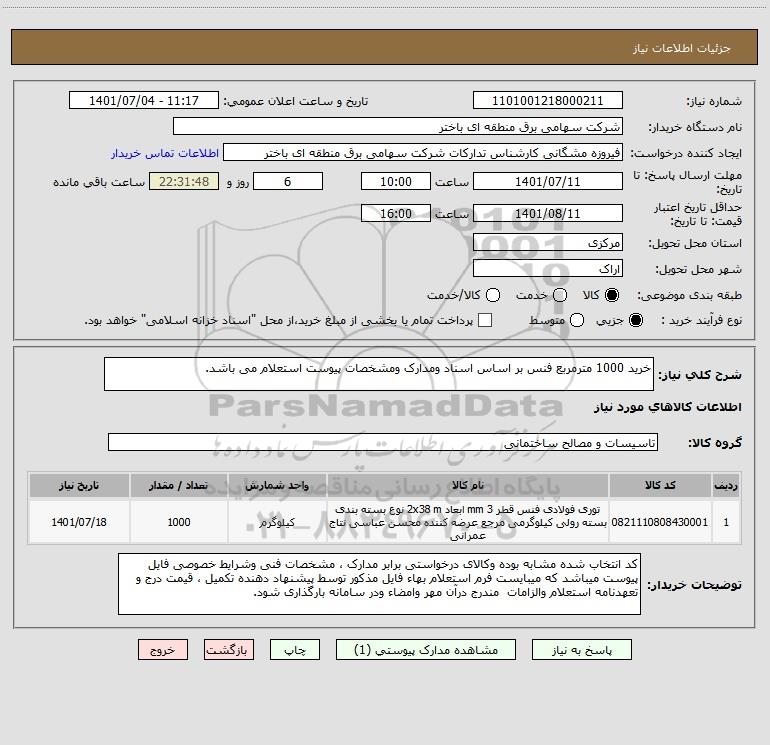This screenshot has height=745, width=770.
Task: Click the buyer name field شرکت سهامی برق منطقه ای باختر
Action: [x=398, y=127]
